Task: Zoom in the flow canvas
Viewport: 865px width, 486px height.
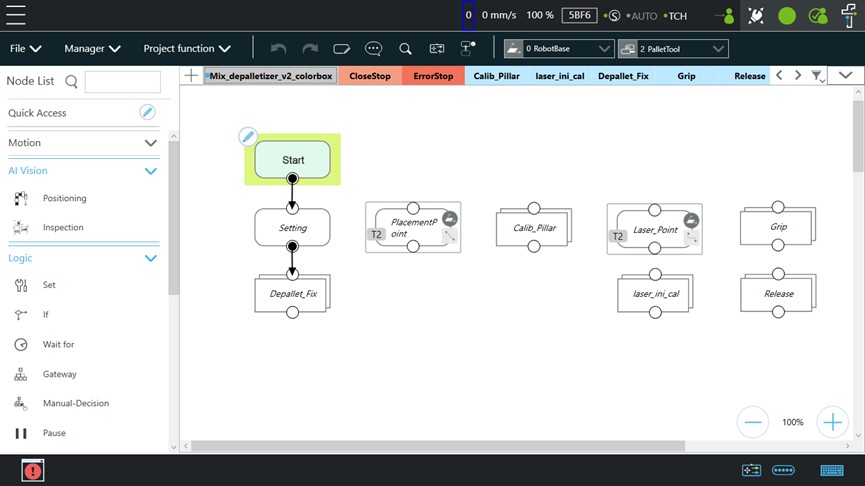Action: click(x=832, y=423)
